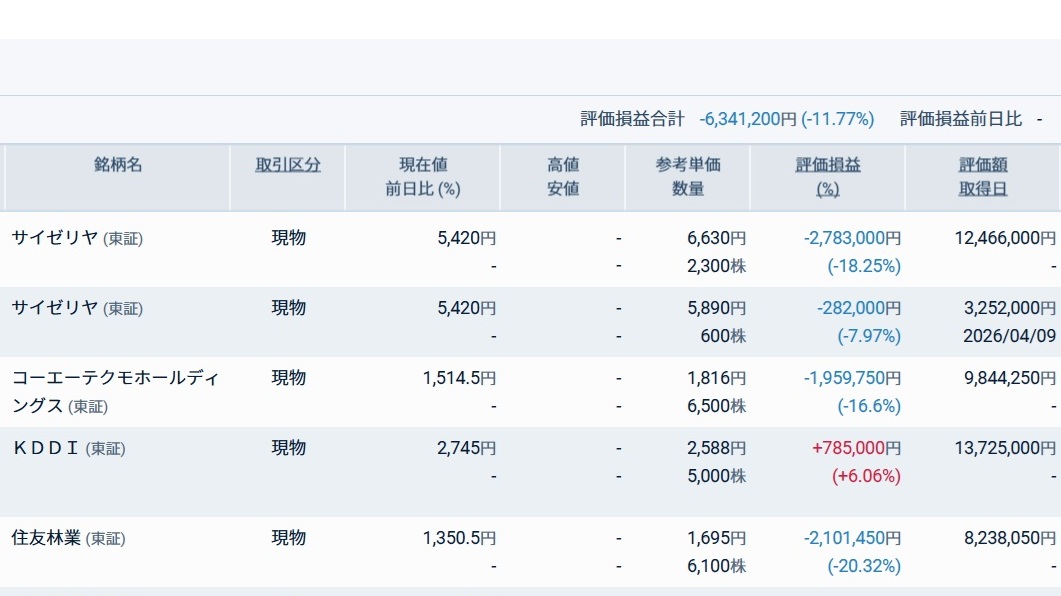Click the (-18.25%) loss percentage
Viewport: 1061px width, 596px height.
864,267
